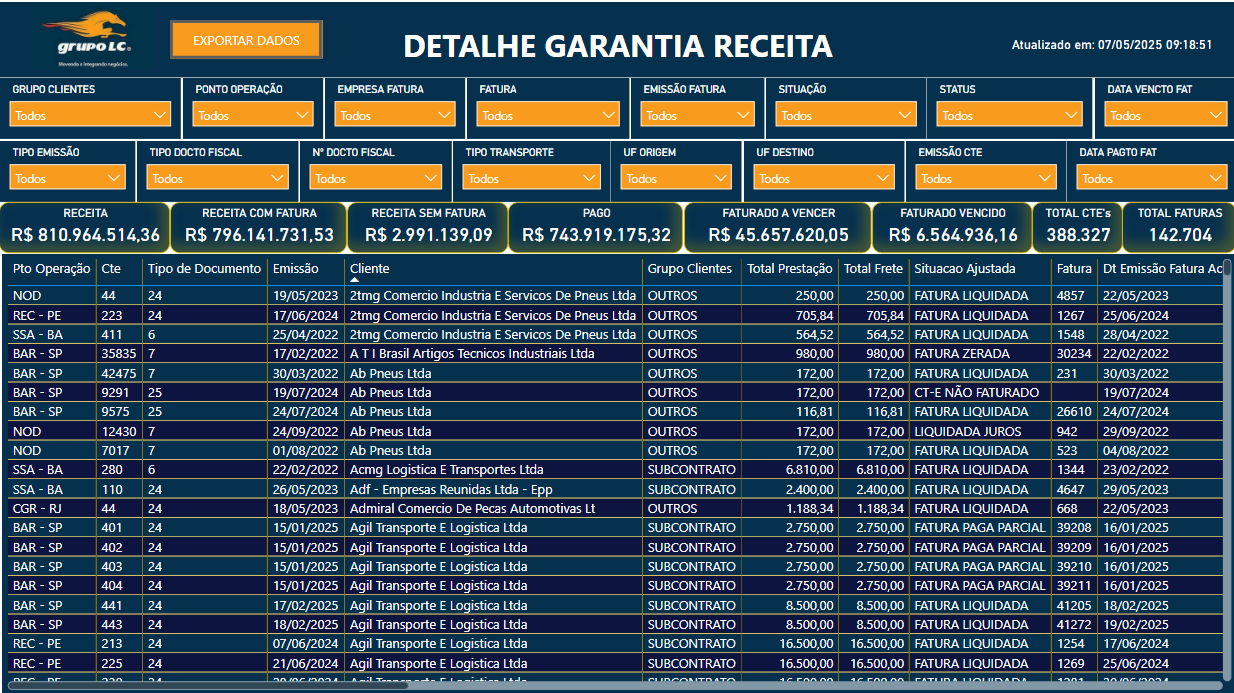1234x693 pixels.
Task: Click the Tipo de Documento column header
Action: [x=205, y=268]
